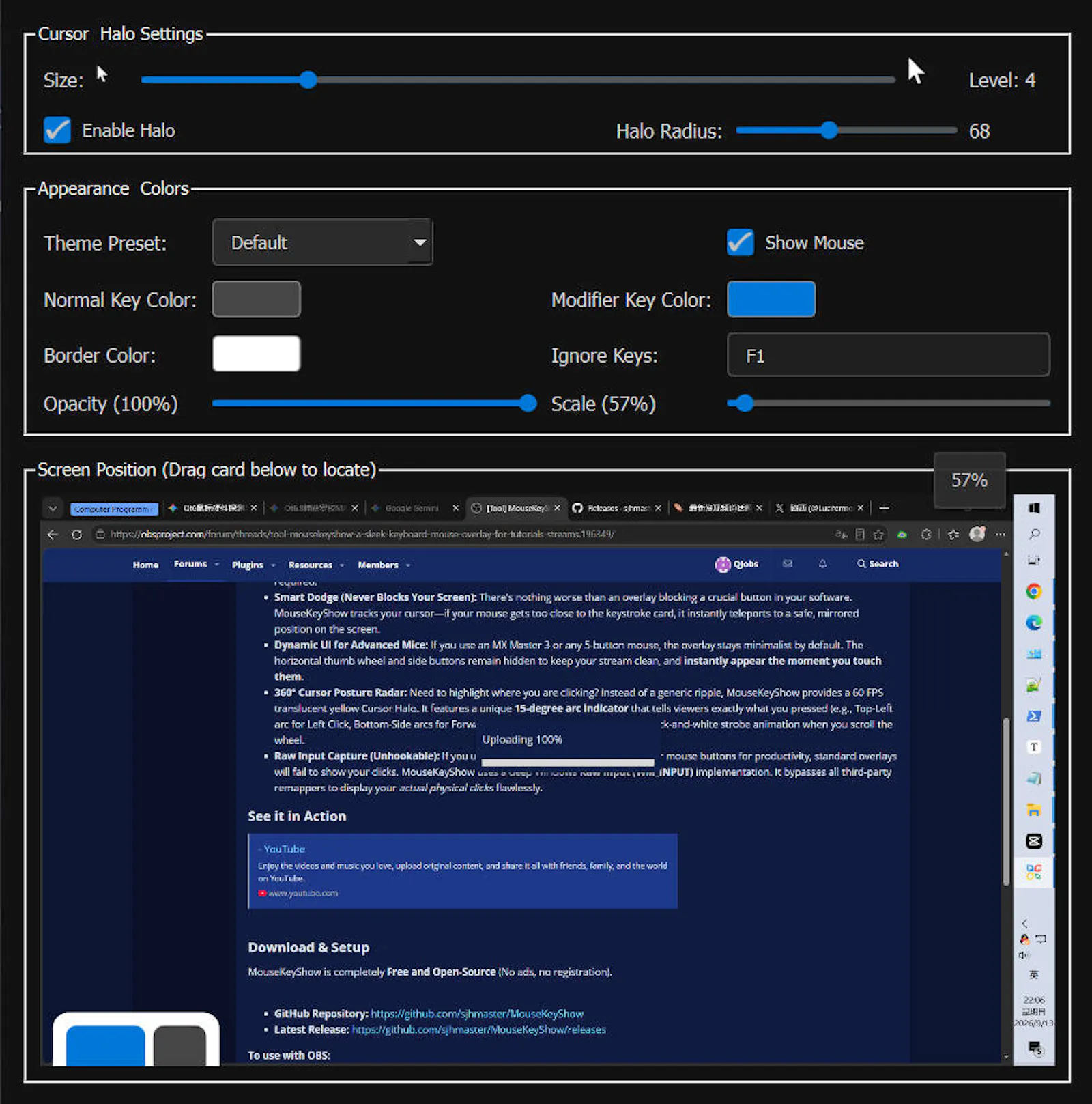Click the PowerShell icon in preview taskbar
Screen dimensions: 1092x1104
coord(1034,716)
